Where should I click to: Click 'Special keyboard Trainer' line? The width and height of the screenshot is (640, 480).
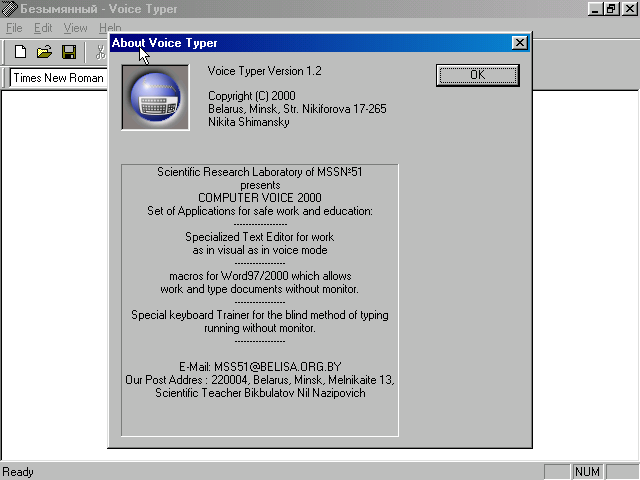tap(260, 315)
